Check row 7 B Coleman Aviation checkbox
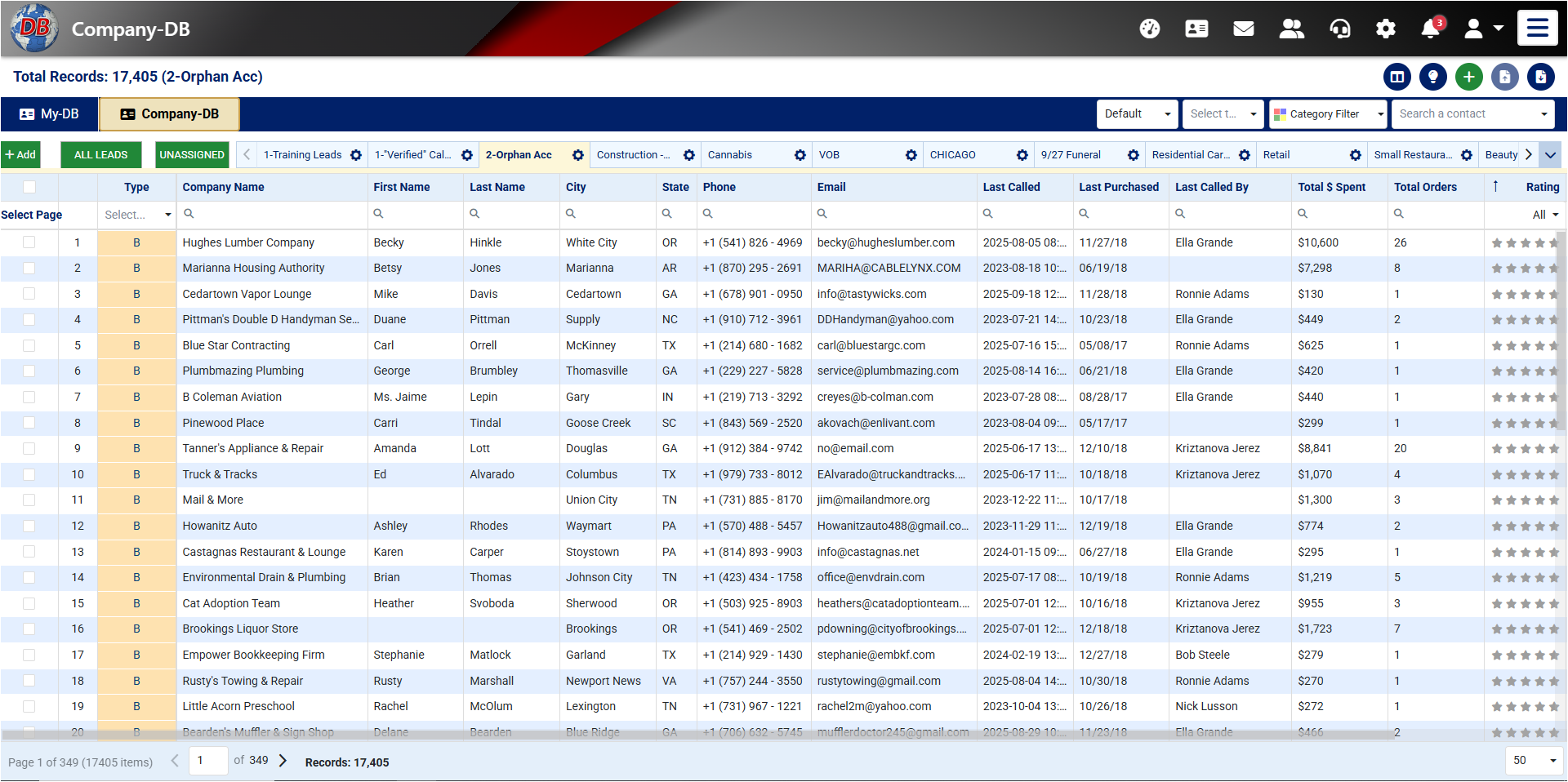The image size is (1568, 782). tap(29, 397)
